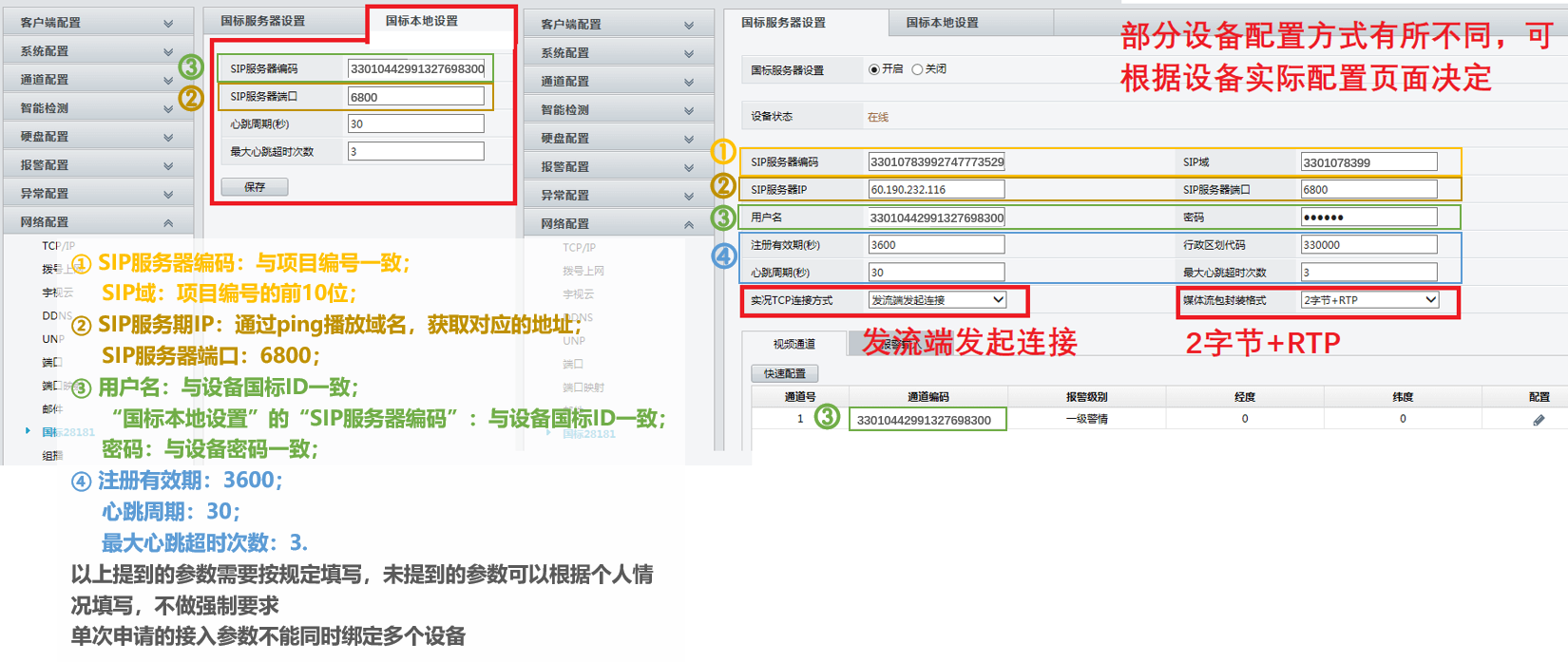Open 国标28181 item in the left-hand network list

coord(68,432)
